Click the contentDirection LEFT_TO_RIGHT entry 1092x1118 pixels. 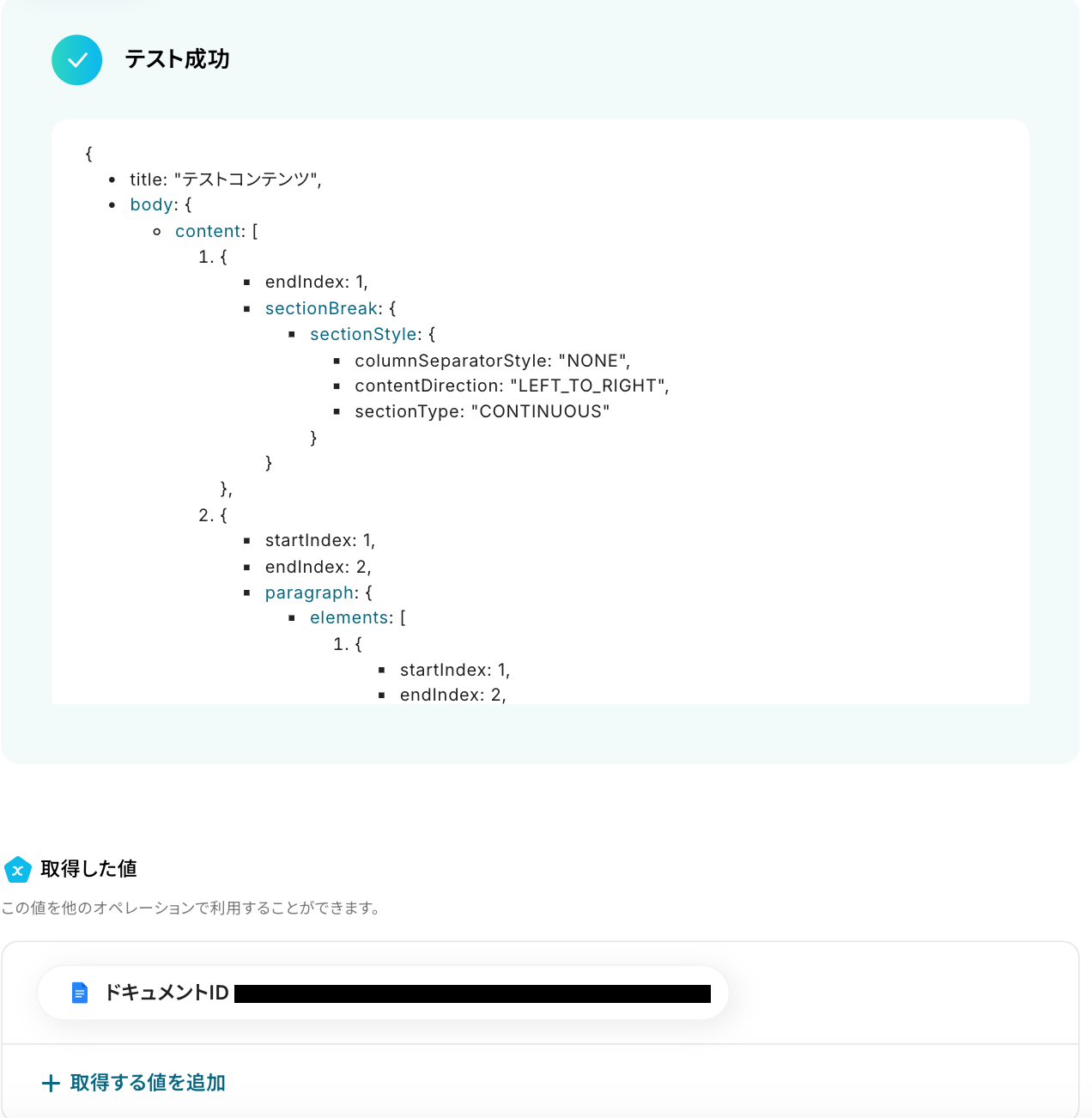(x=512, y=386)
